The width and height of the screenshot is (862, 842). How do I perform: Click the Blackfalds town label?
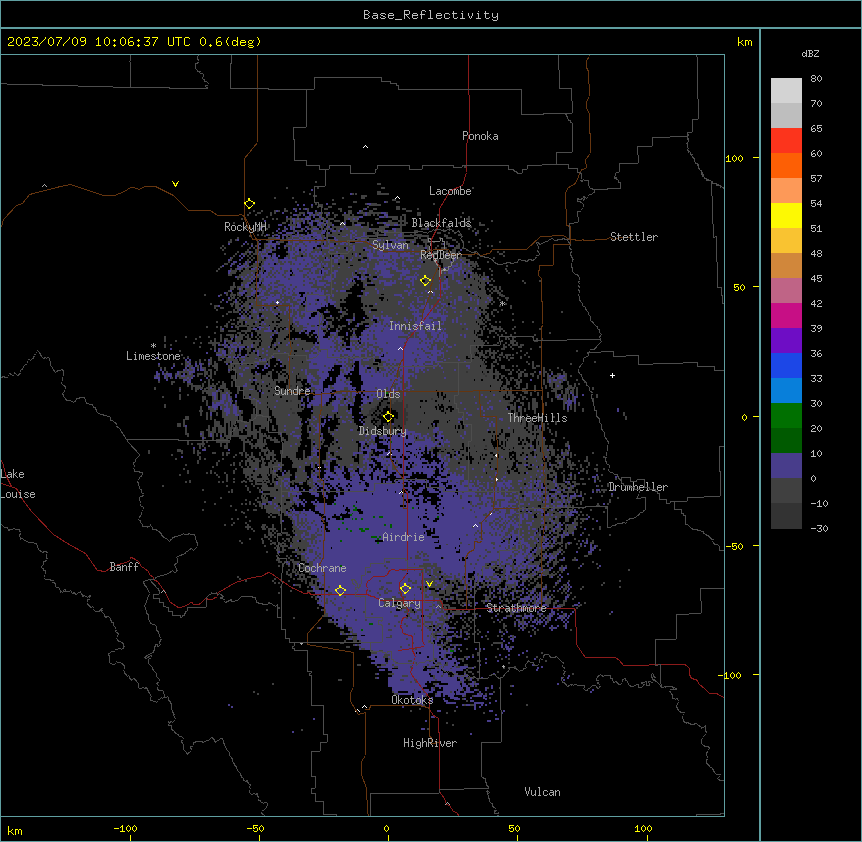pos(441,223)
